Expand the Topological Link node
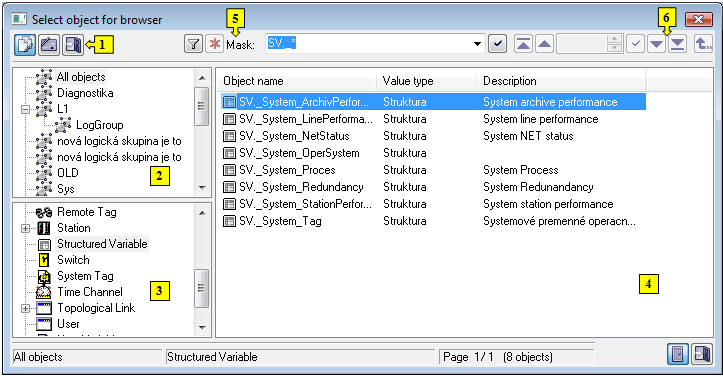 coord(25,308)
